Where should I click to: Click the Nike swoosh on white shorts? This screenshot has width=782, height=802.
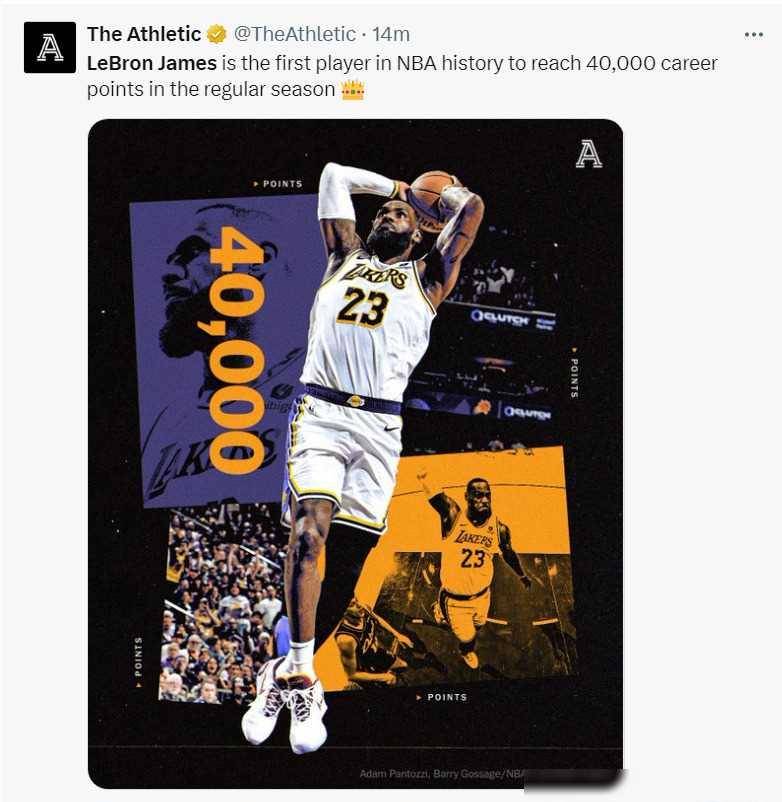[x=391, y=429]
